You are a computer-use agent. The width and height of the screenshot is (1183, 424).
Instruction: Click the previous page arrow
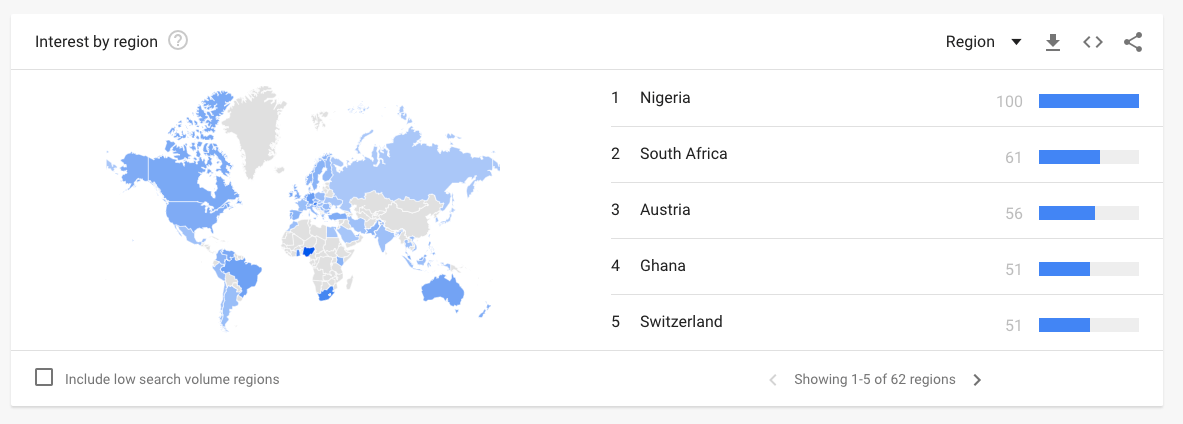click(x=773, y=380)
